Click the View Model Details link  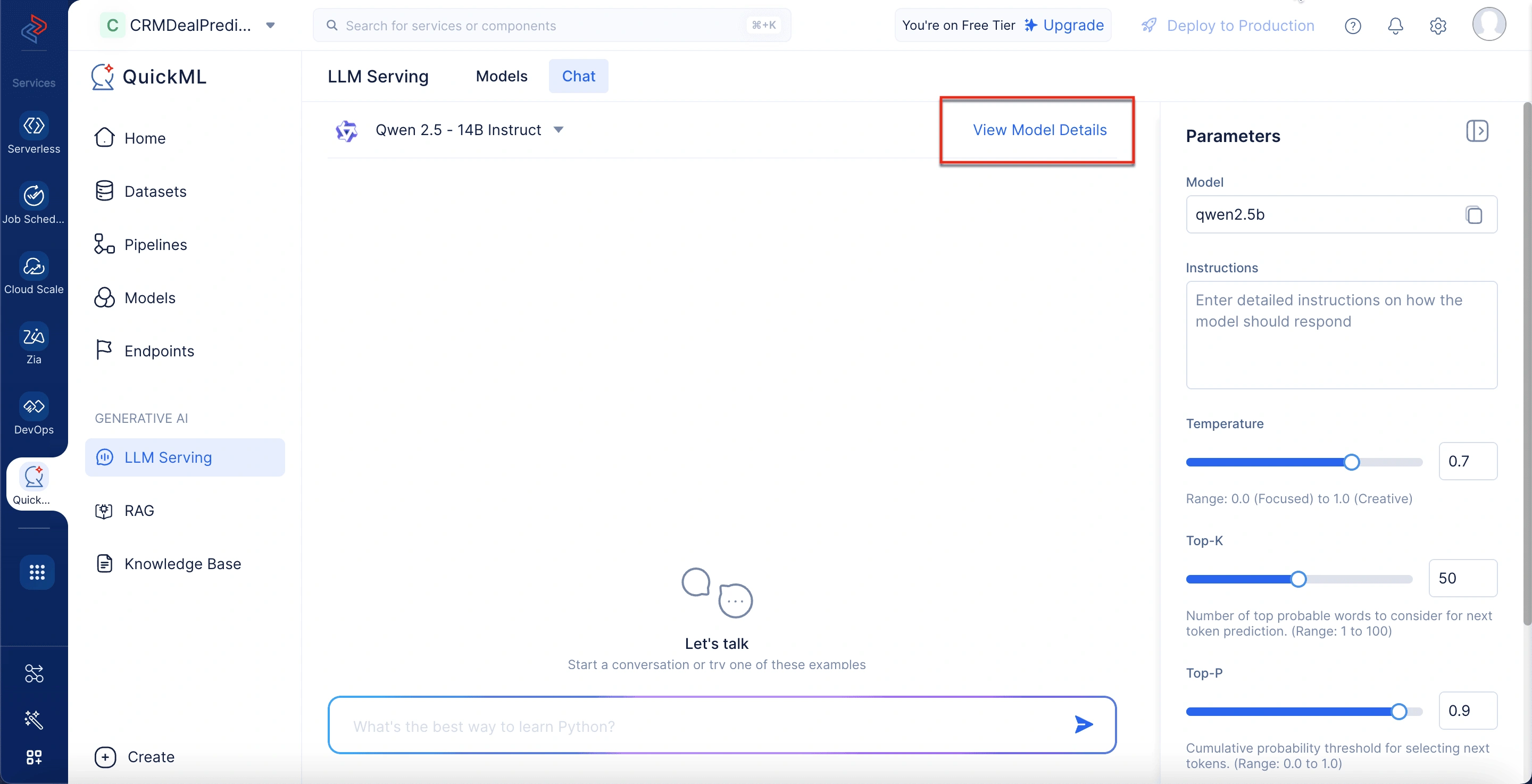point(1039,130)
